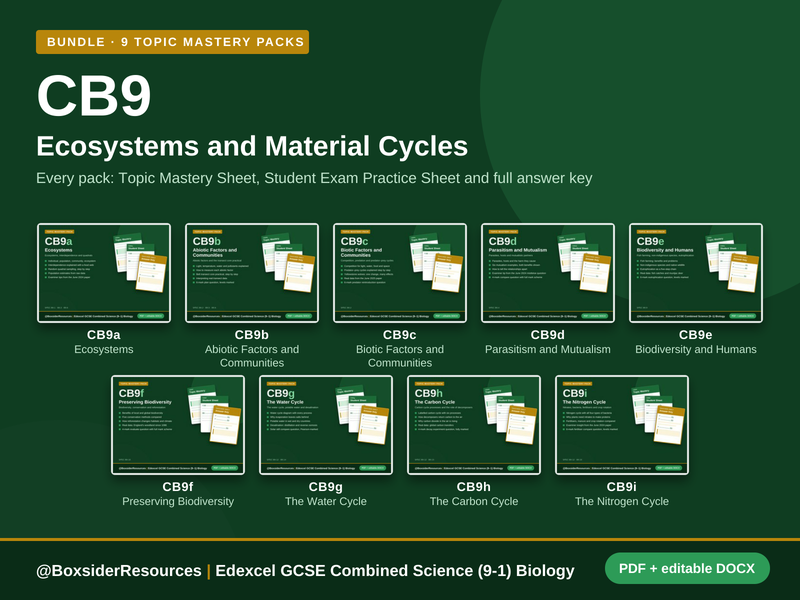Click the stacked sheets icon in CB9i card

658,415
